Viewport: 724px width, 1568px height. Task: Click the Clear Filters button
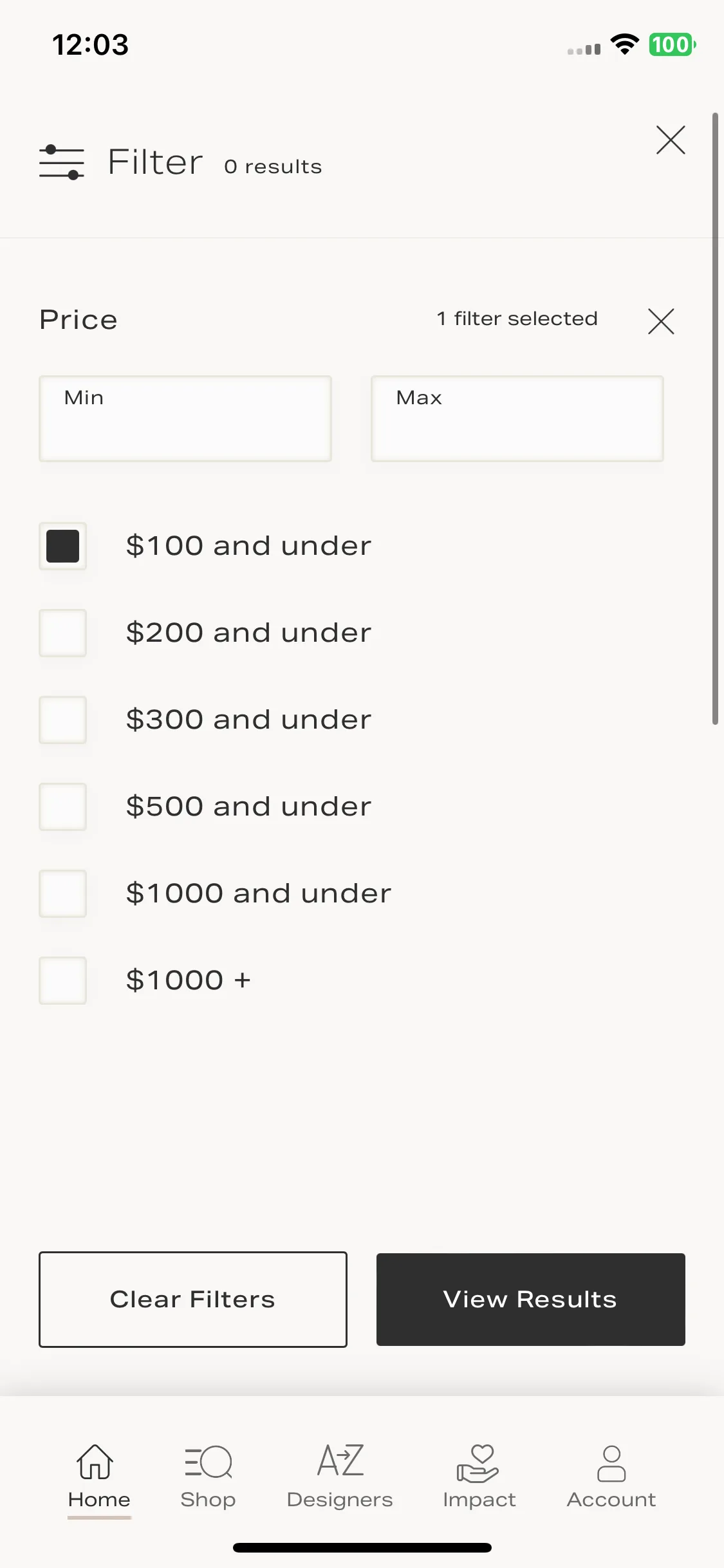[193, 1299]
